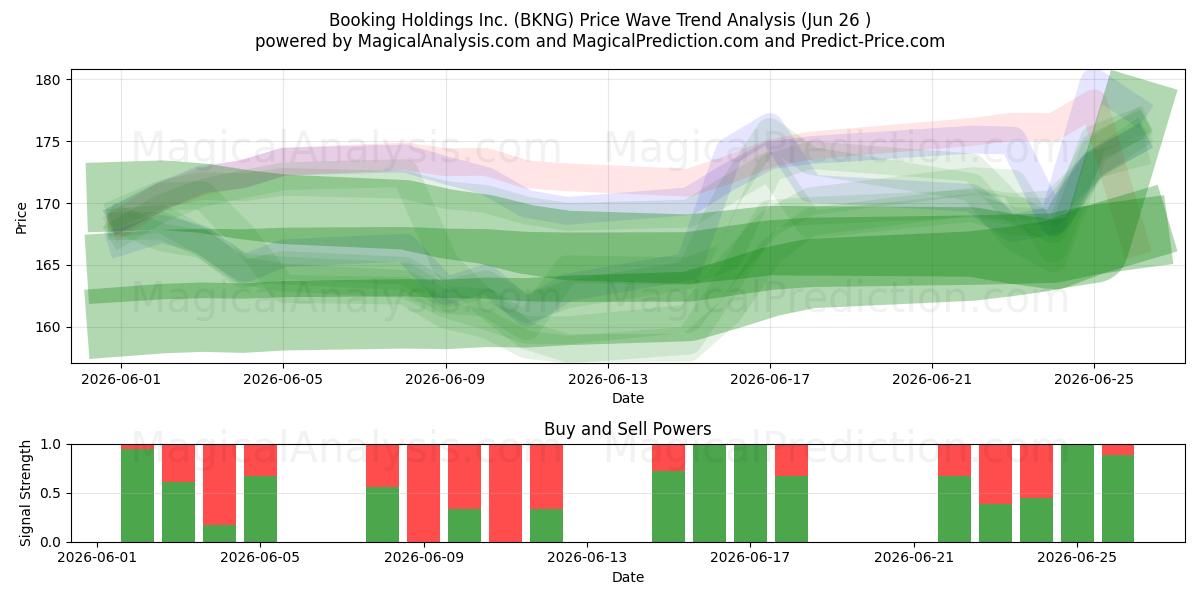Click price chart date tick 2026-06-05
The width and height of the screenshot is (1200, 600).
tap(283, 380)
